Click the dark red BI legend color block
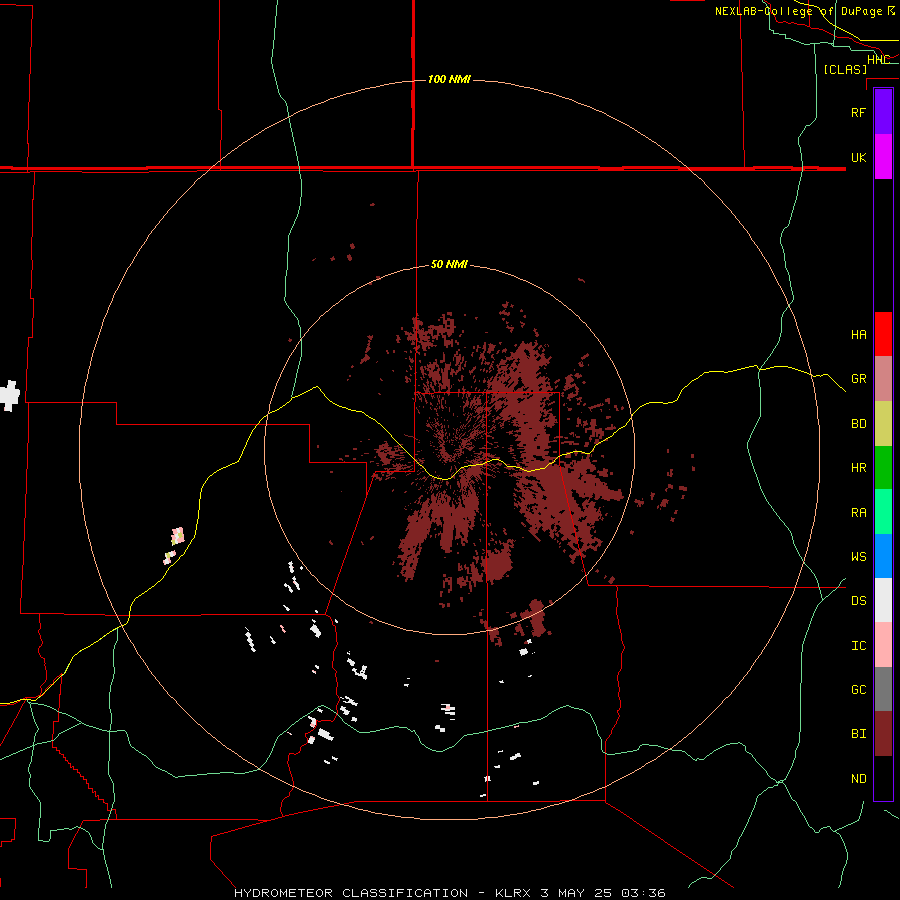Screen dimensions: 900x900 (883, 734)
